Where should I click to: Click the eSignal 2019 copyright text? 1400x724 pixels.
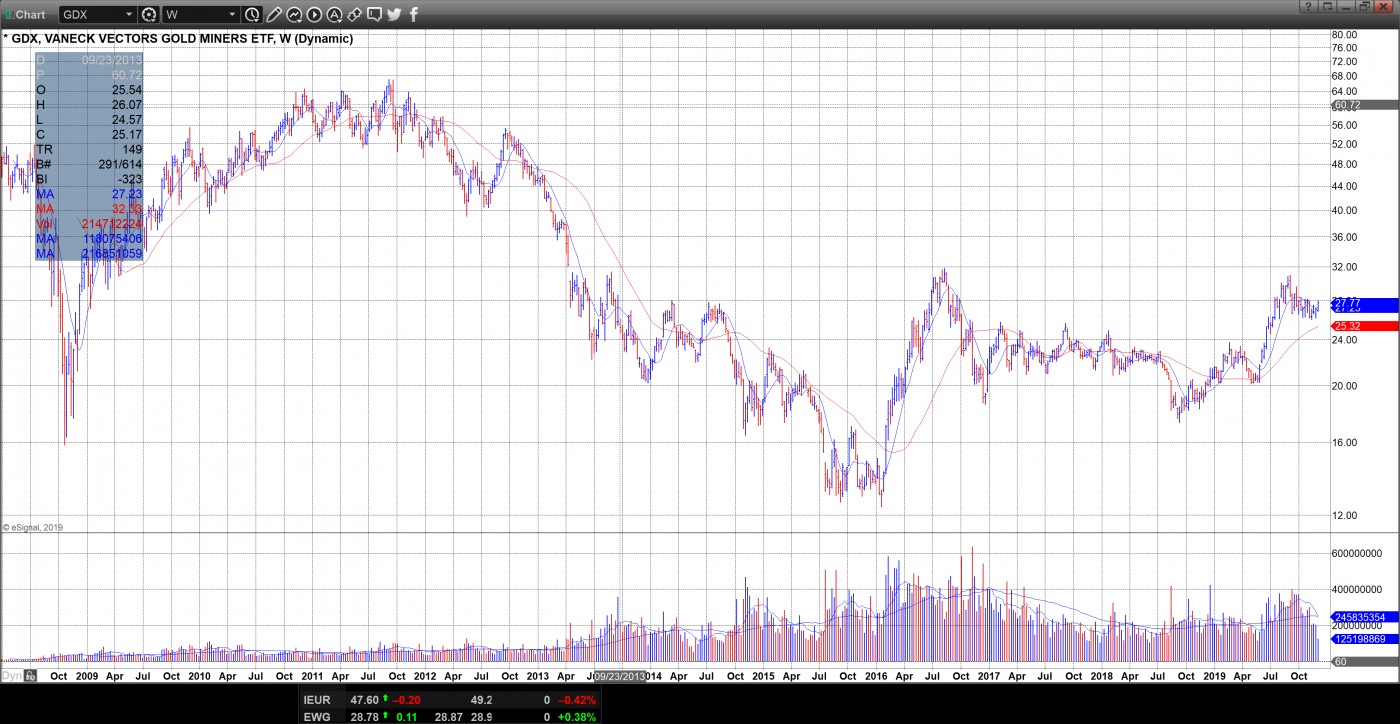pos(33,527)
